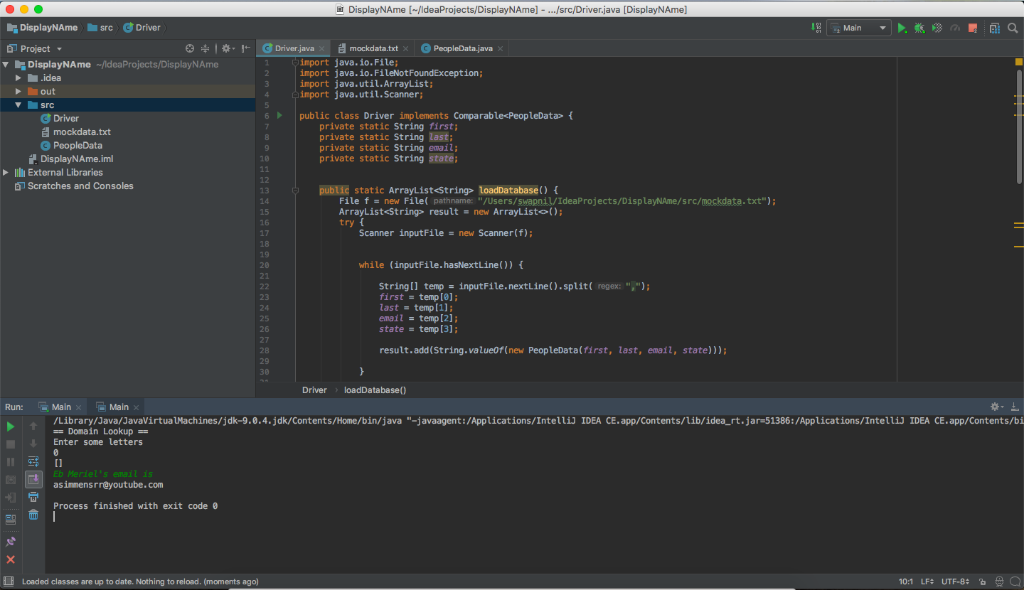Run Main with coverage
The width and height of the screenshot is (1024, 590).
(x=936, y=28)
